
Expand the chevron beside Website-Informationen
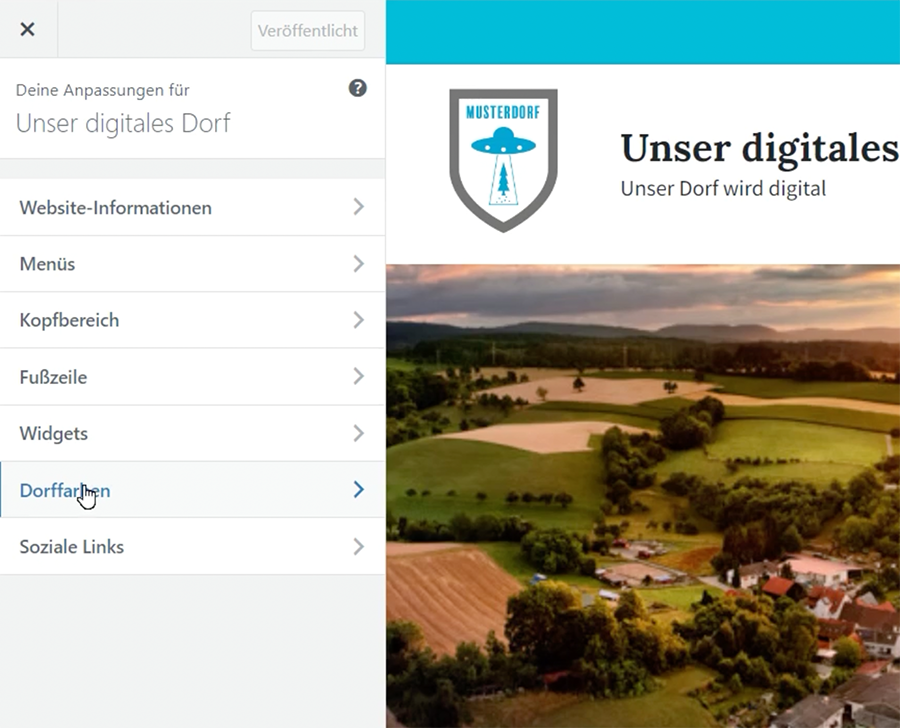(358, 207)
